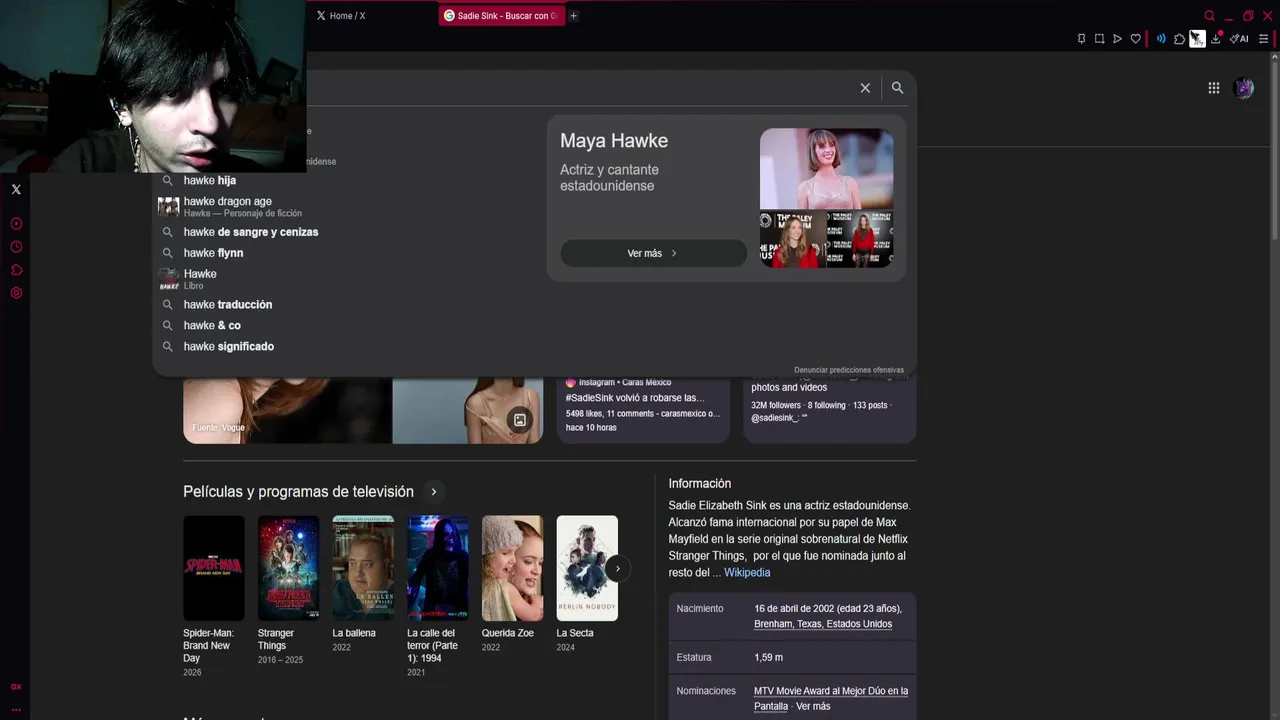Click 'Ver más' beside Nominaciones

(x=813, y=706)
